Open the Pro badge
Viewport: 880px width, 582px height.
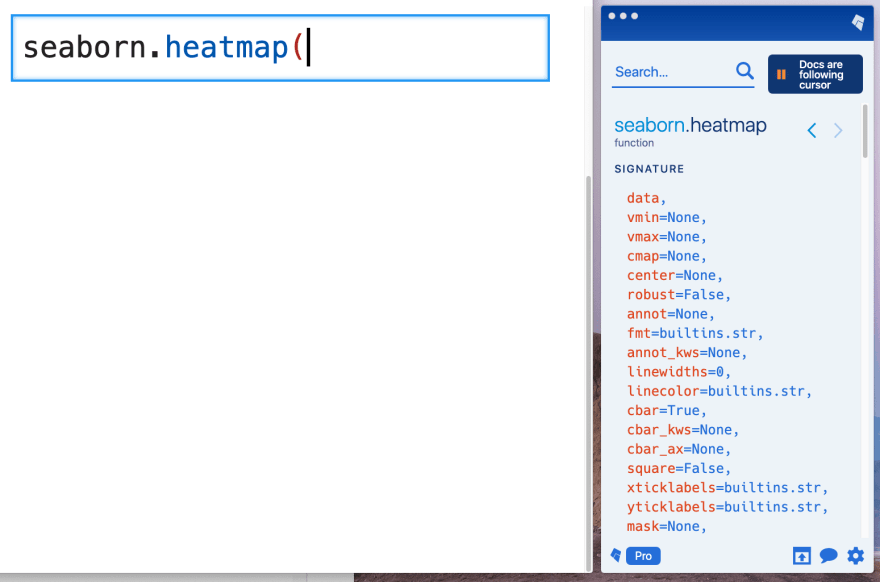[643, 556]
